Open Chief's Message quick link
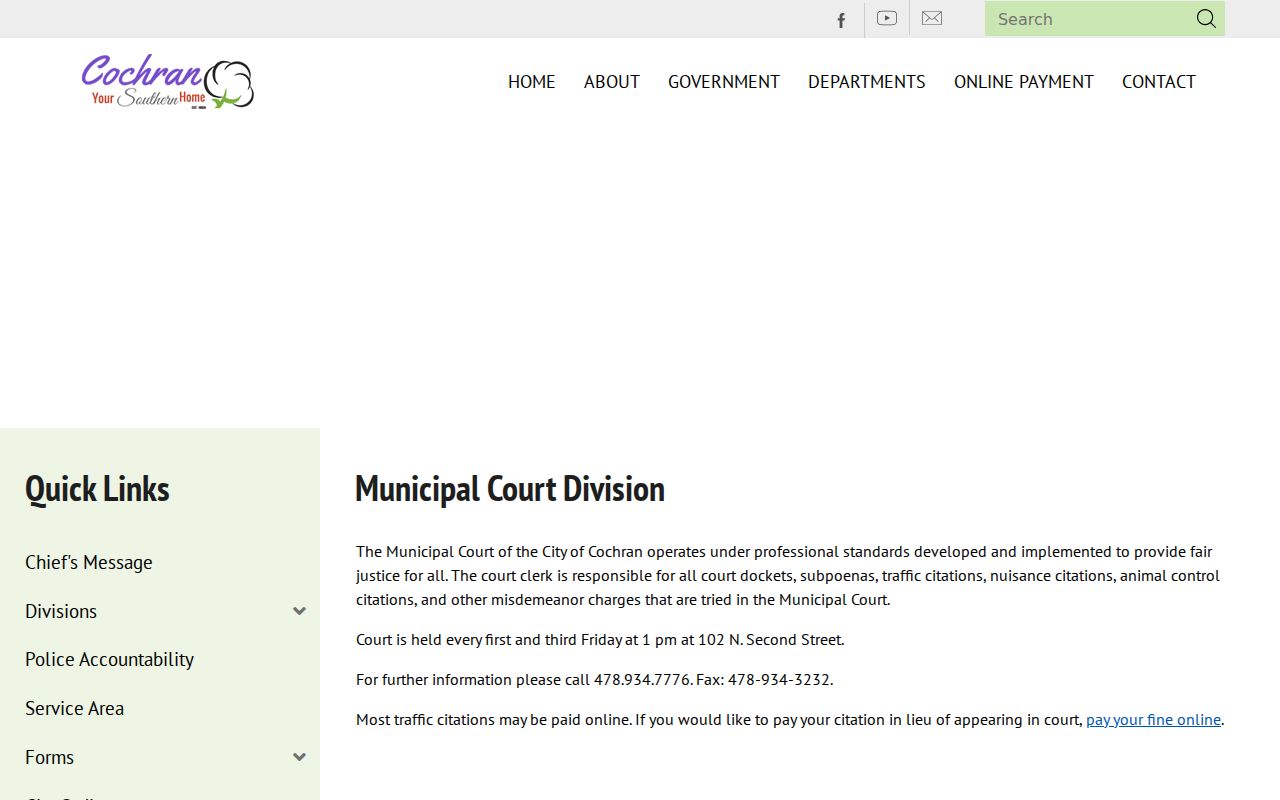1280x800 pixels. 89,562
